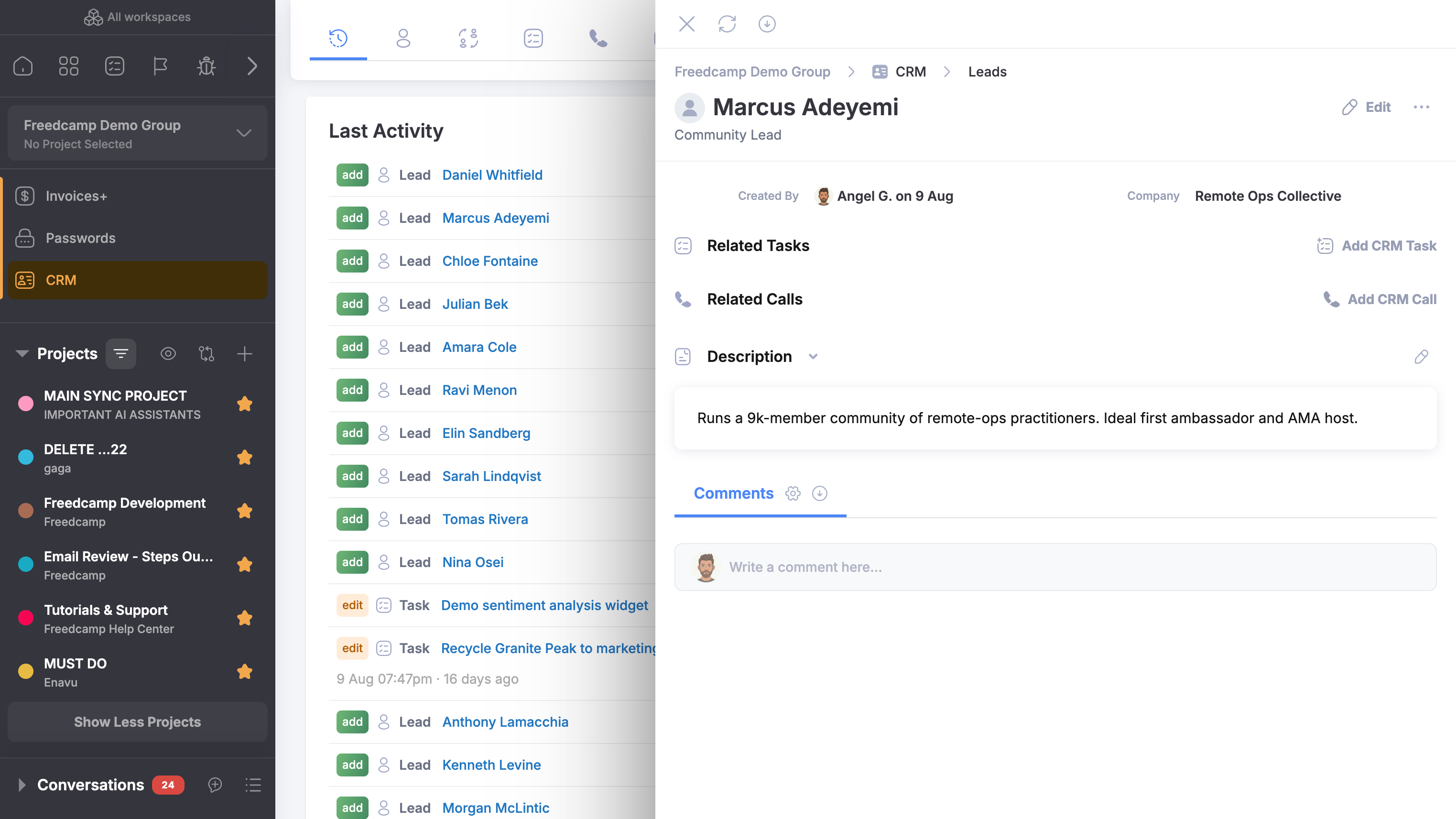Click the Write a comment input field
This screenshot has height=819, width=1456.
tap(1054, 567)
